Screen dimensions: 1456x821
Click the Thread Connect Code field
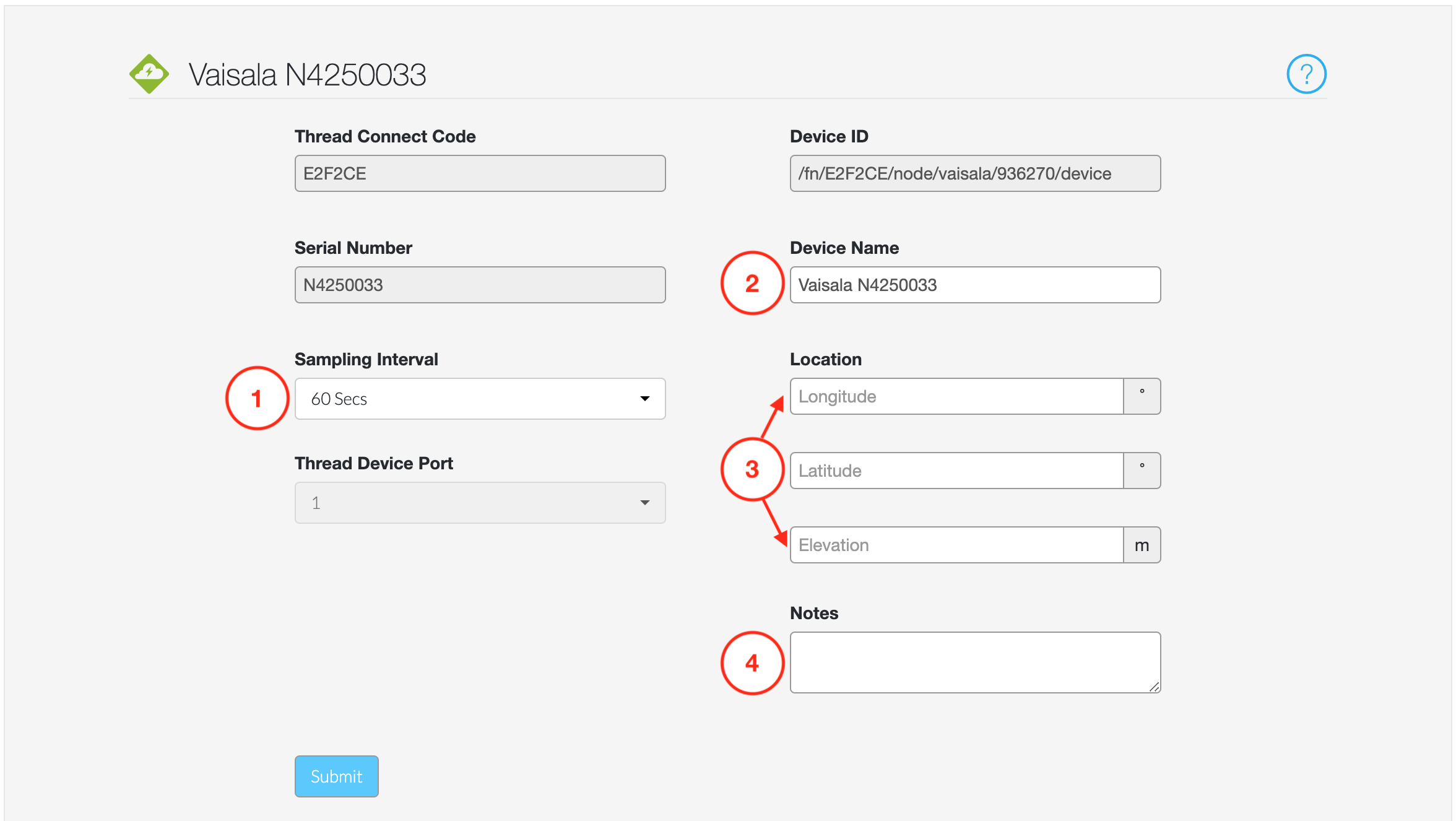coord(480,173)
